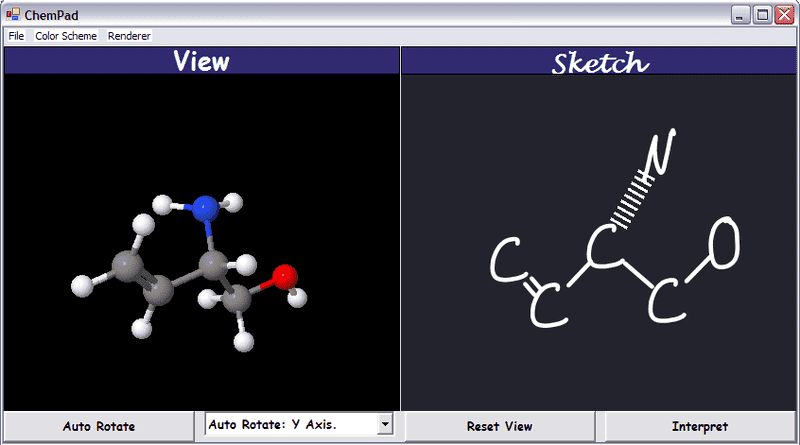The height and width of the screenshot is (445, 800).
Task: Open the File menu
Action: [16, 36]
